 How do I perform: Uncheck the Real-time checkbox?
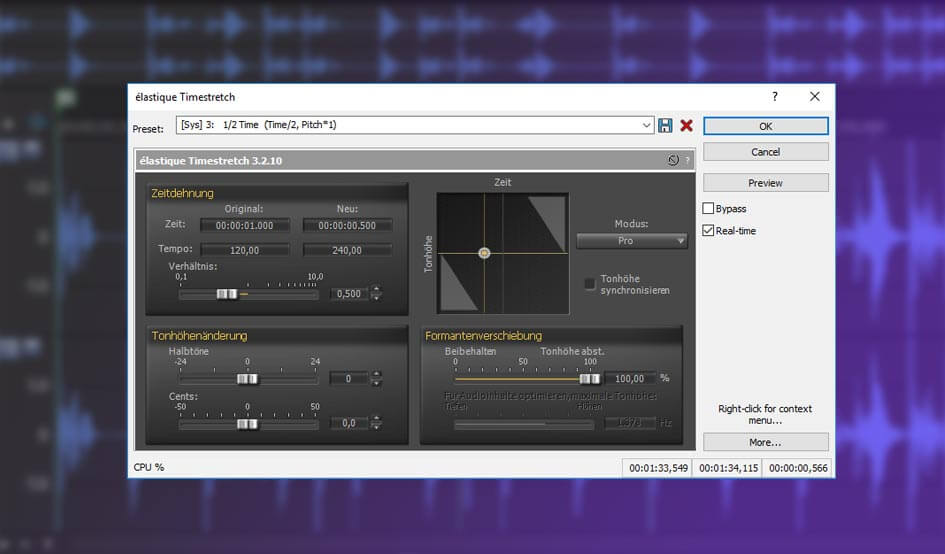click(x=709, y=231)
